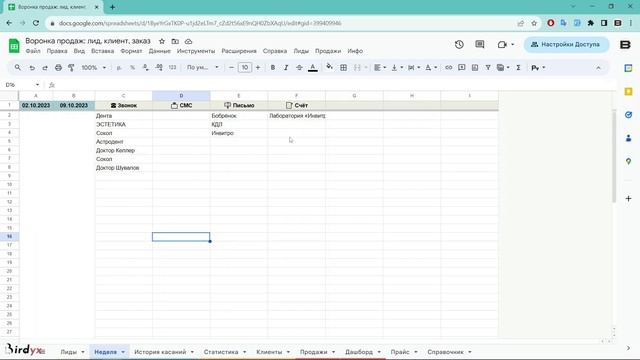Open the Формат menu
Viewport: 640px width, 360px height.
point(131,51)
